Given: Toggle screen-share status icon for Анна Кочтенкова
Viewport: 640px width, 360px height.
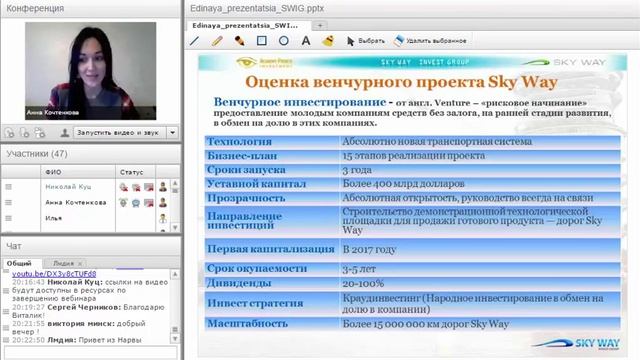Looking at the screenshot, I should point(149,202).
